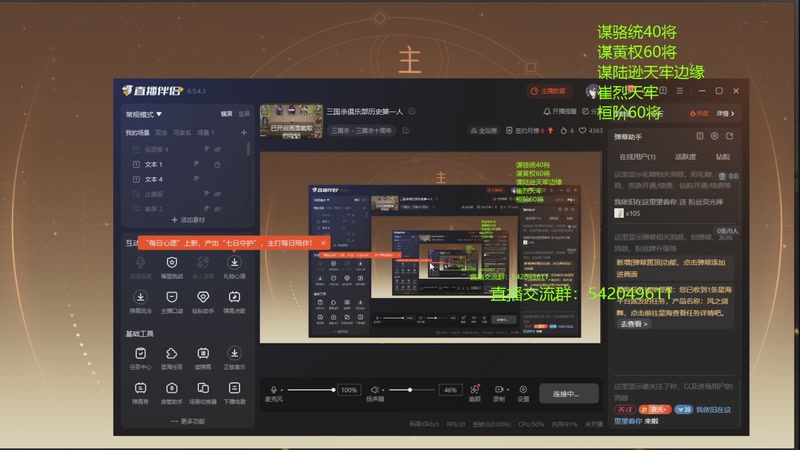Click the speaker 46% value field
The width and height of the screenshot is (800, 450).
(450, 390)
